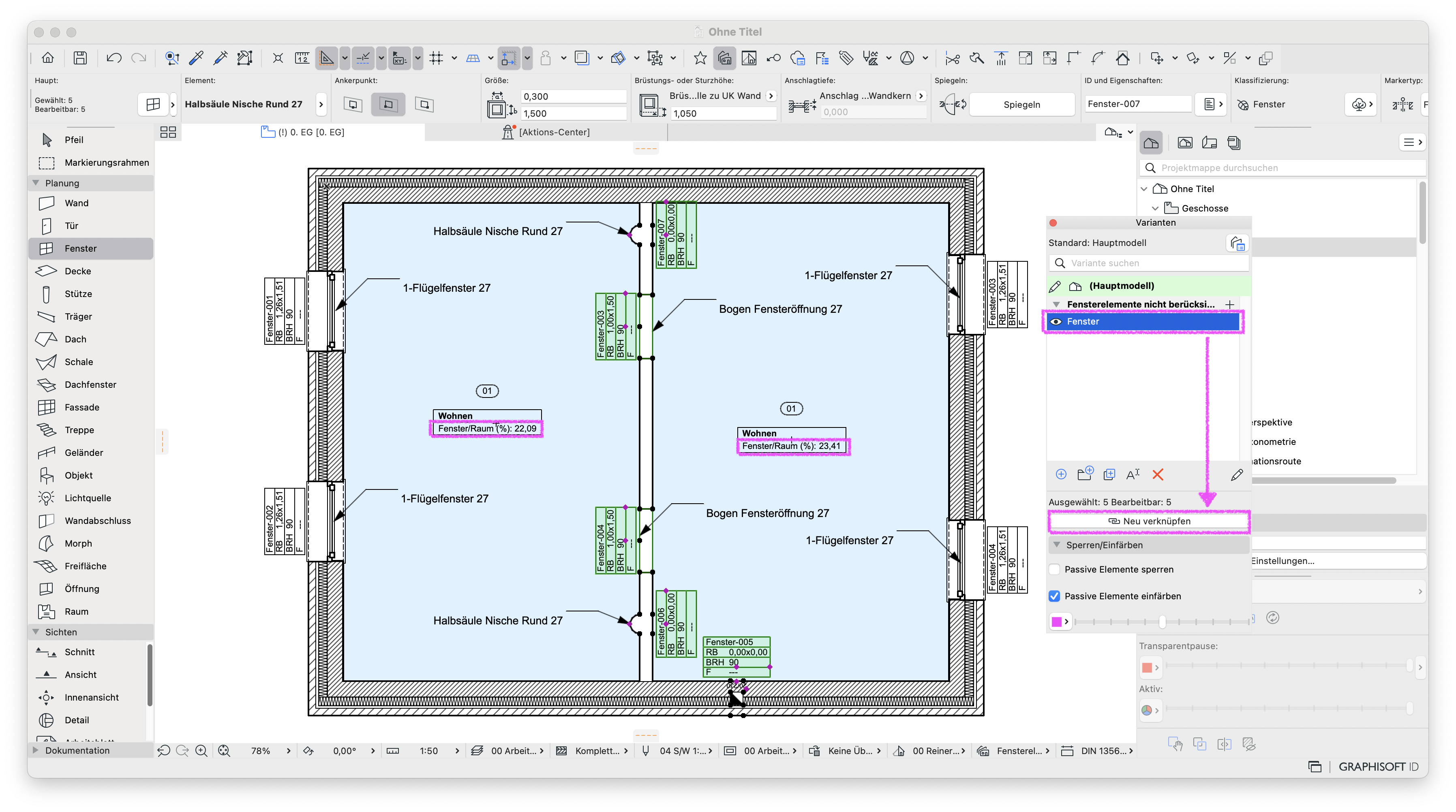Click the Favorites star icon
This screenshot has height=812, width=1456.
coord(700,58)
